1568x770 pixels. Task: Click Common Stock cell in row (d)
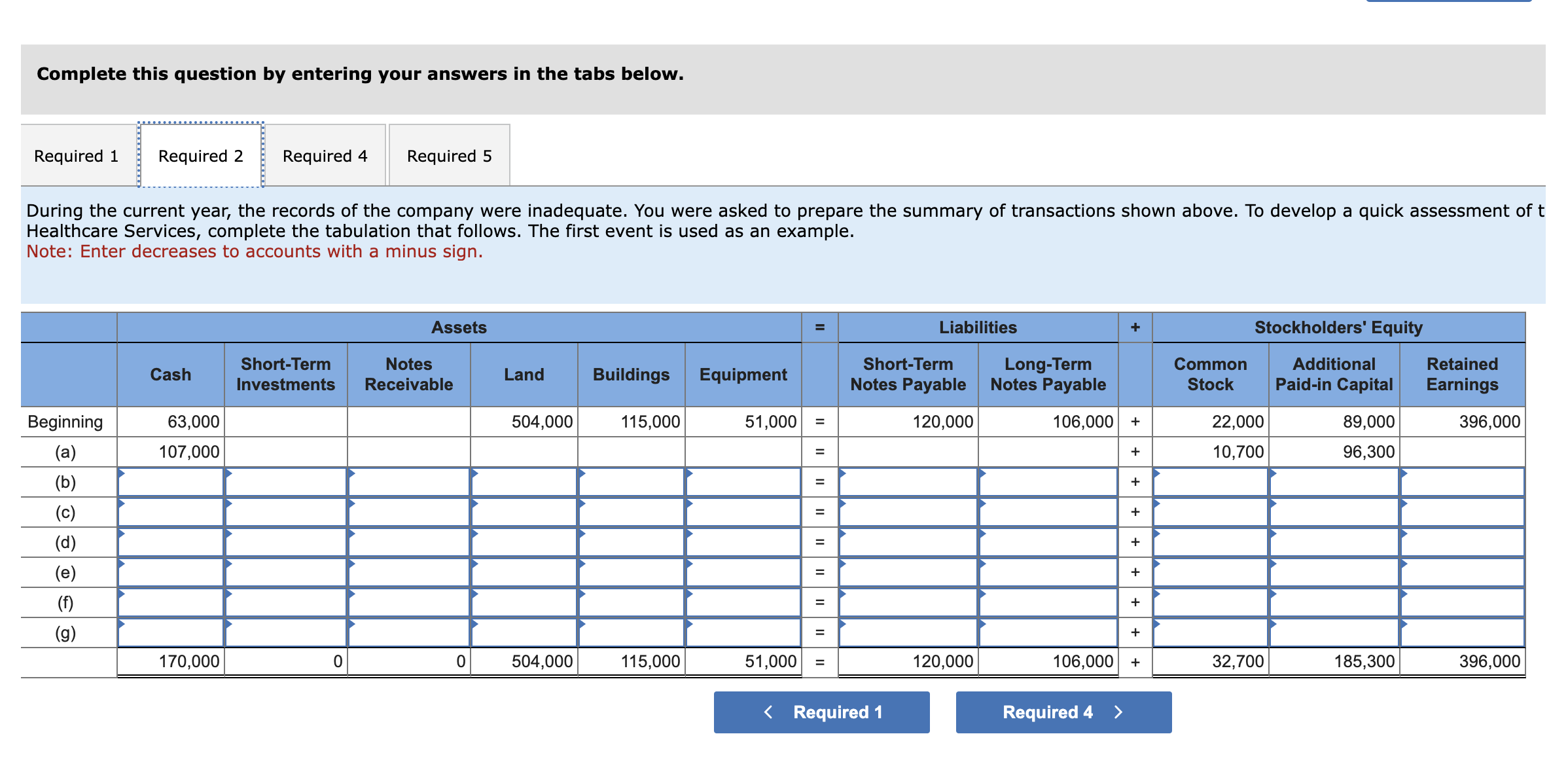tap(1210, 543)
